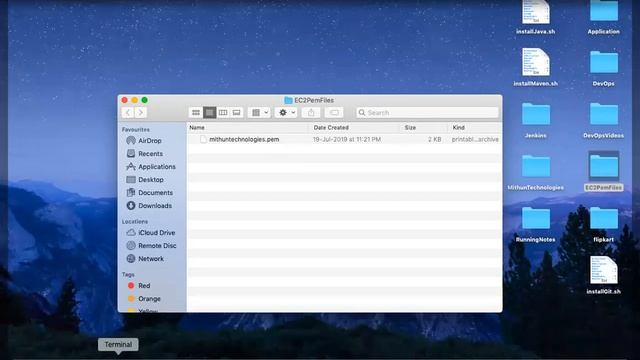Open iCloud Drive in the sidebar
640x360 pixels.
point(156,233)
